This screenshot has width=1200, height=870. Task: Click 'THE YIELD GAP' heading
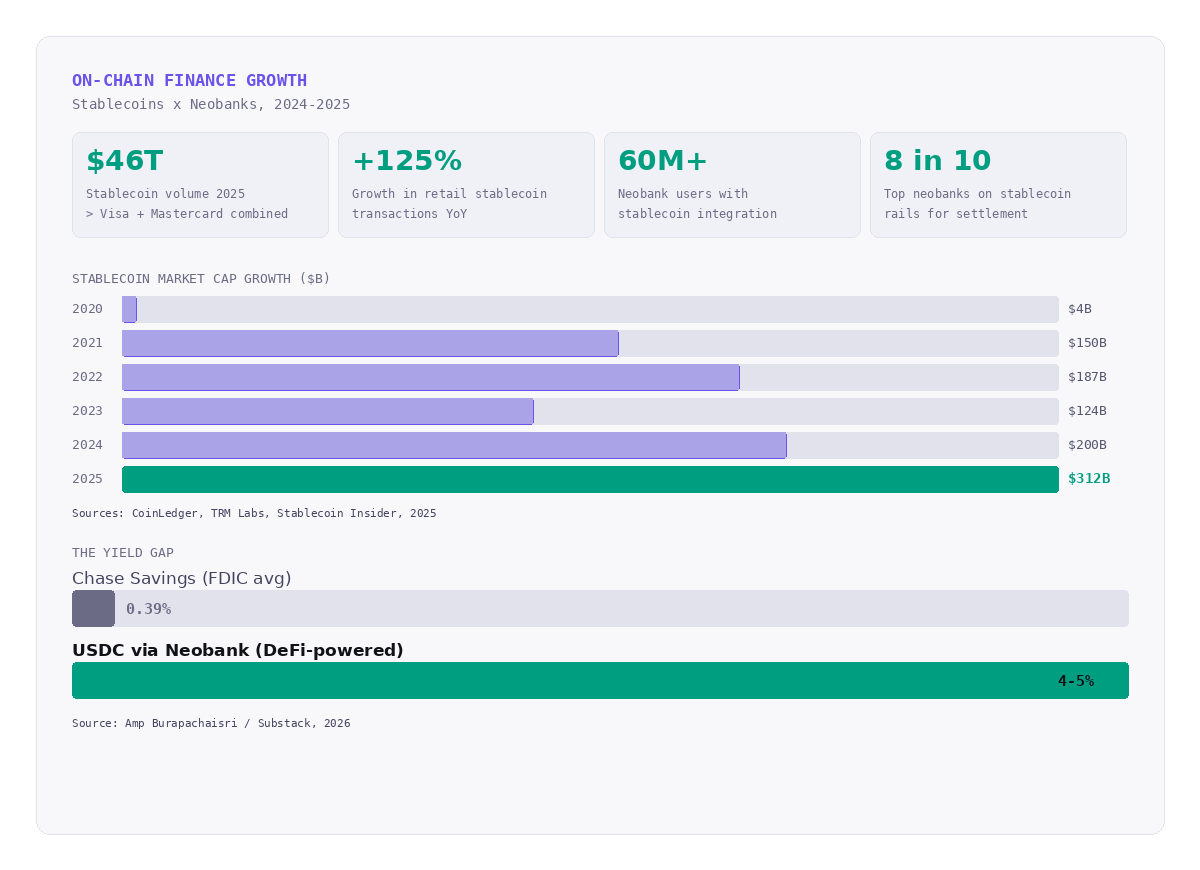point(123,553)
